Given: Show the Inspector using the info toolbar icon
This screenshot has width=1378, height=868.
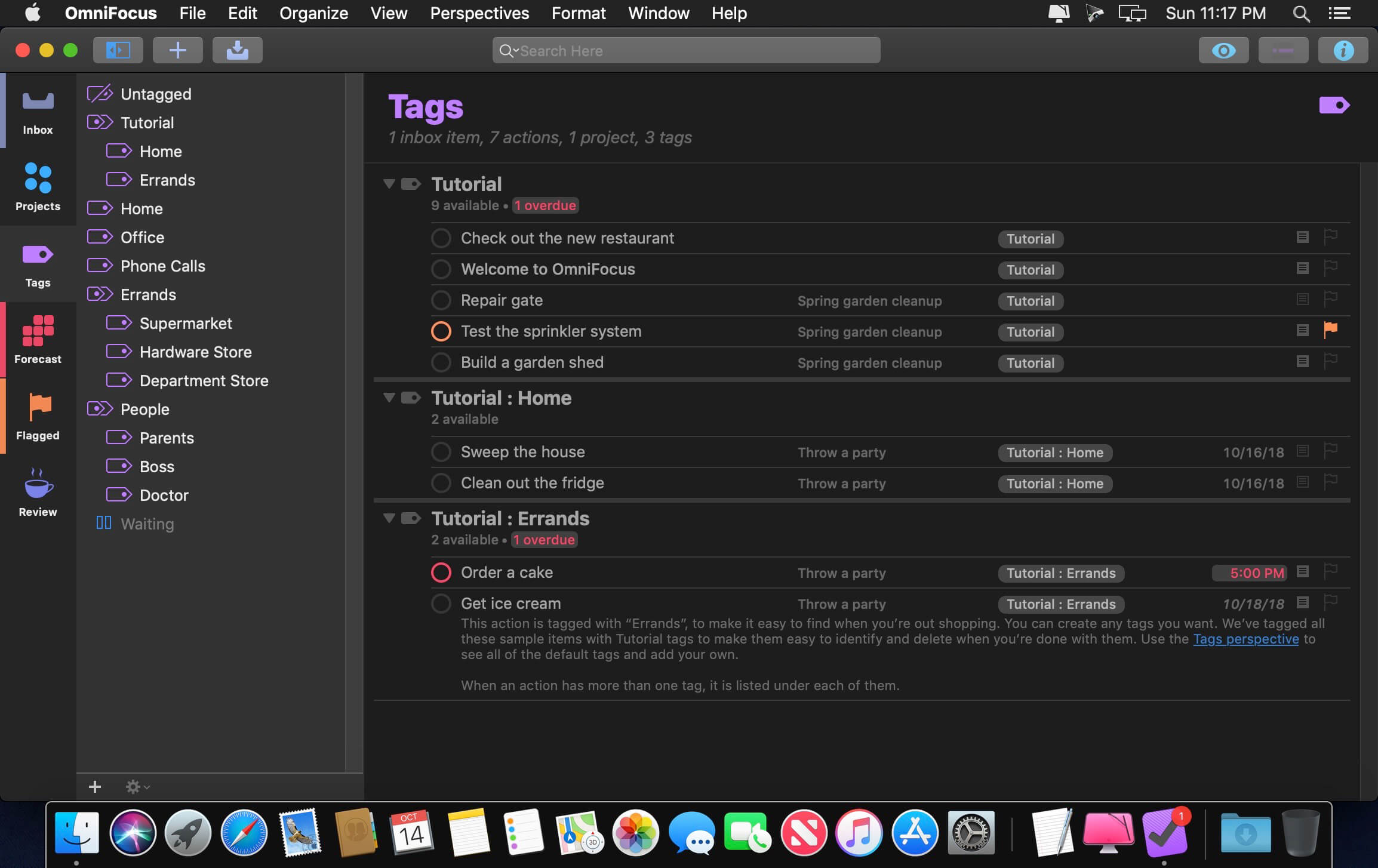Looking at the screenshot, I should coord(1343,50).
